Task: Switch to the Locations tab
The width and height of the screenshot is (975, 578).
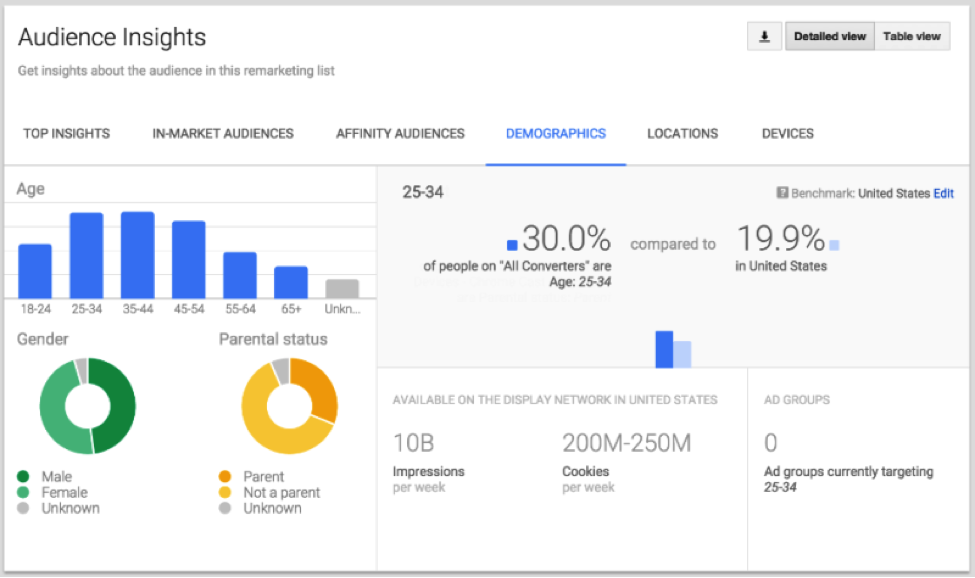Action: pyautogui.click(x=682, y=133)
